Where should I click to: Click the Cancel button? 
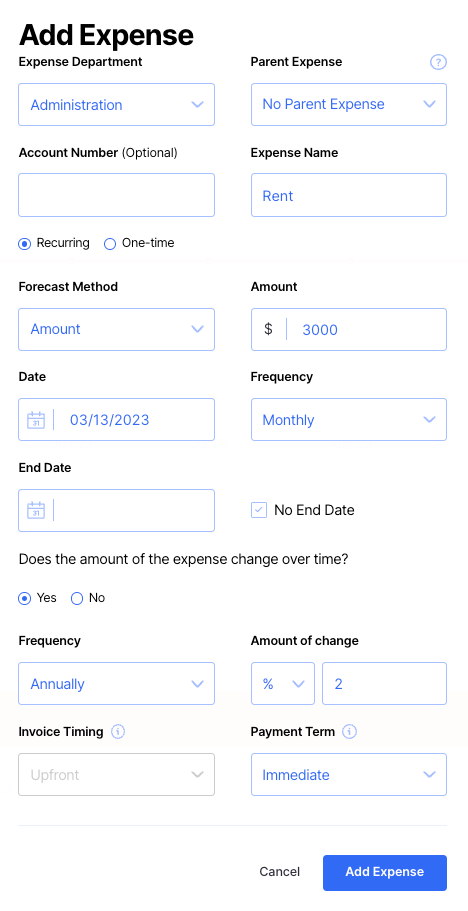(280, 872)
